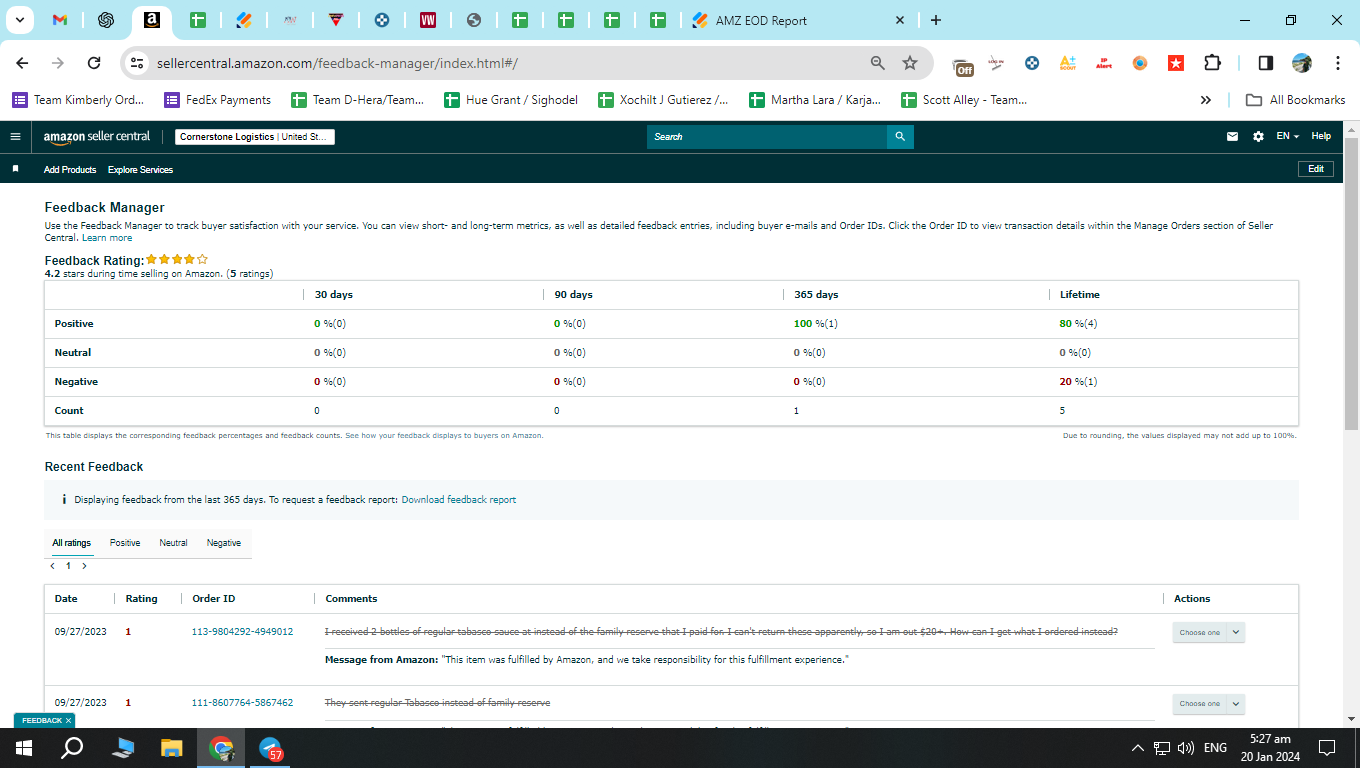
Task: Select the All ratings tab
Action: [x=72, y=543]
